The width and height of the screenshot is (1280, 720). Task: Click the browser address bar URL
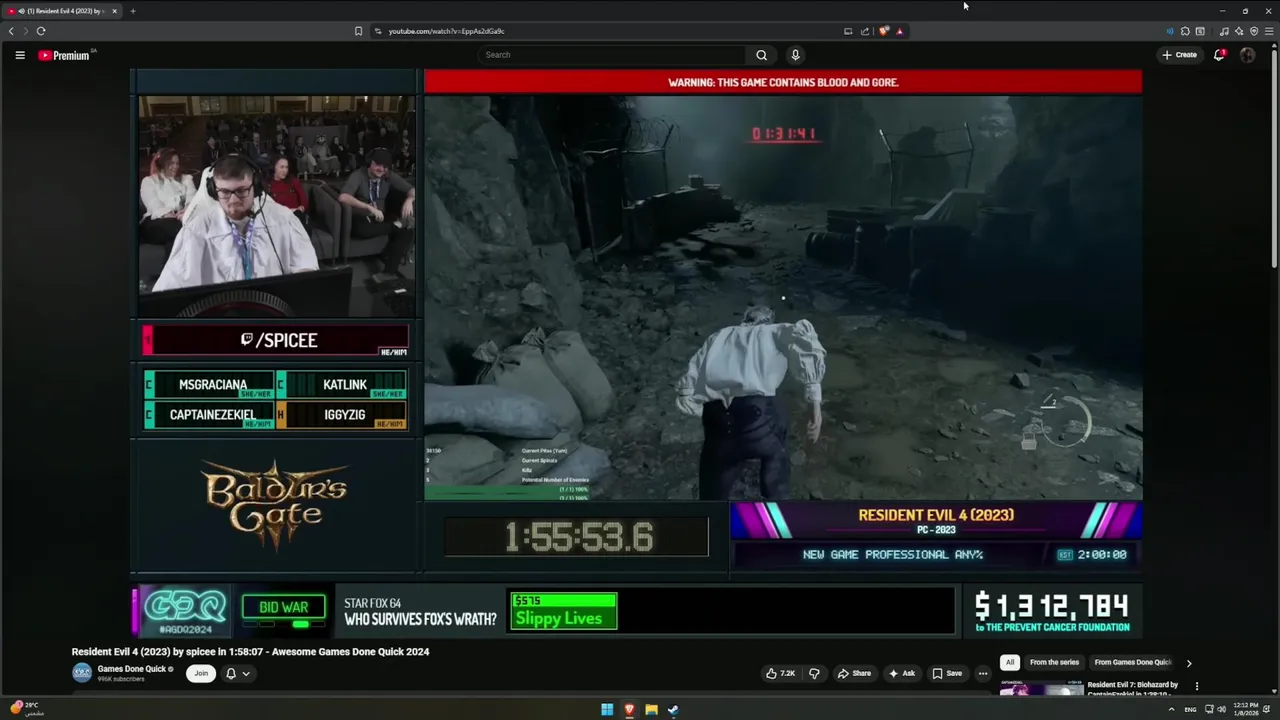pos(446,31)
